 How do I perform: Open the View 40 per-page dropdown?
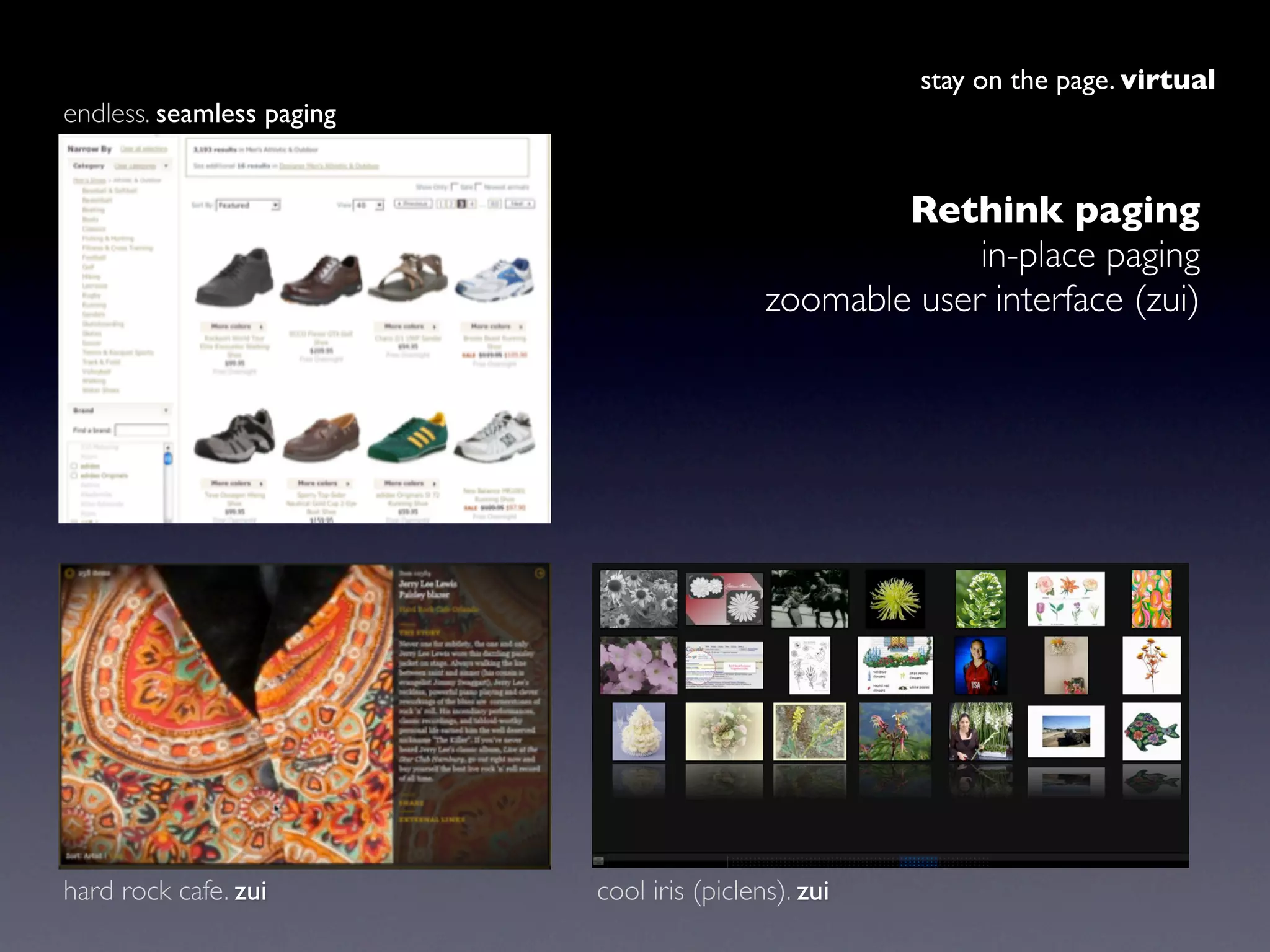(x=368, y=205)
